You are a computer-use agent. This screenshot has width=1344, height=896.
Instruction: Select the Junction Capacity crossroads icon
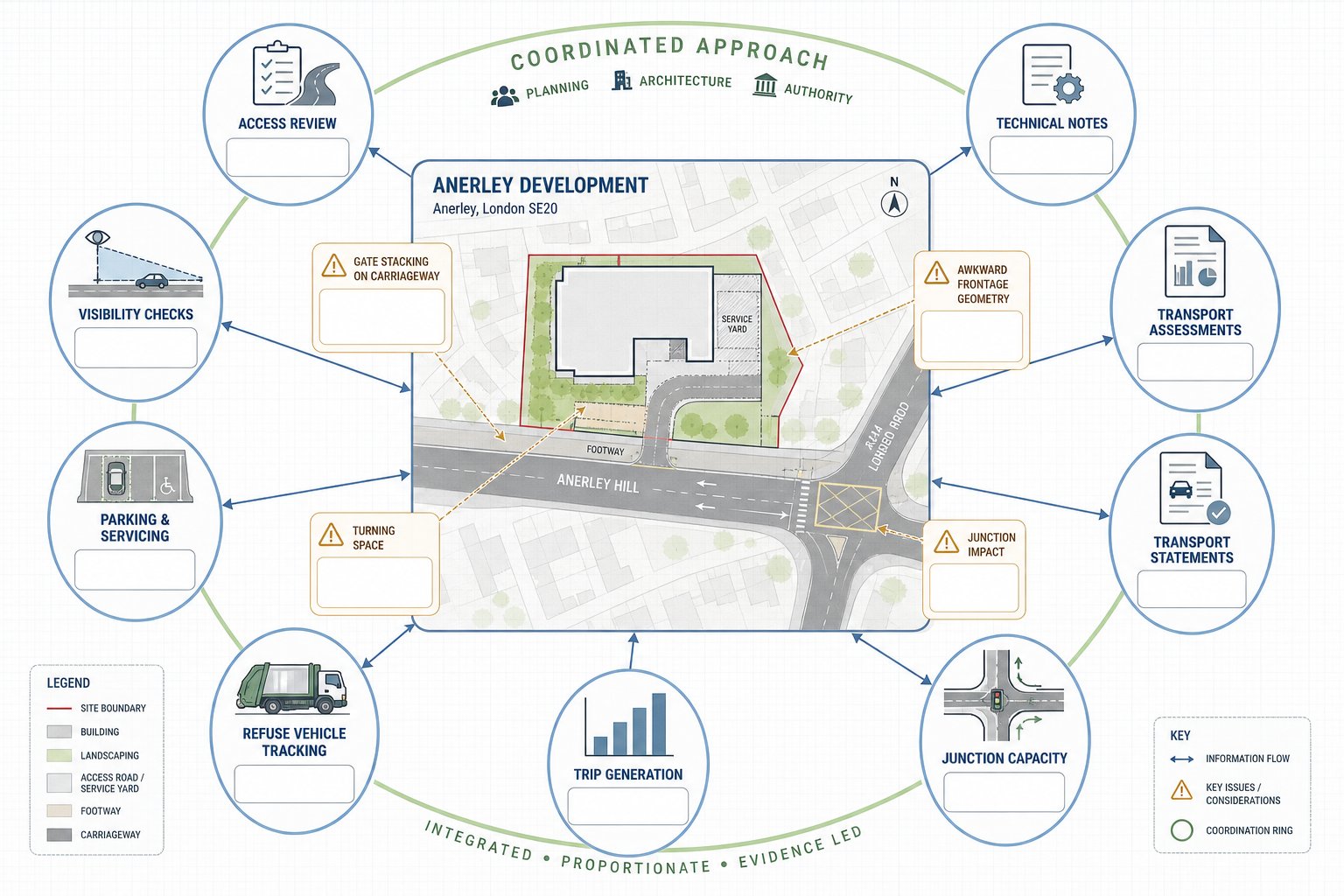(1004, 696)
